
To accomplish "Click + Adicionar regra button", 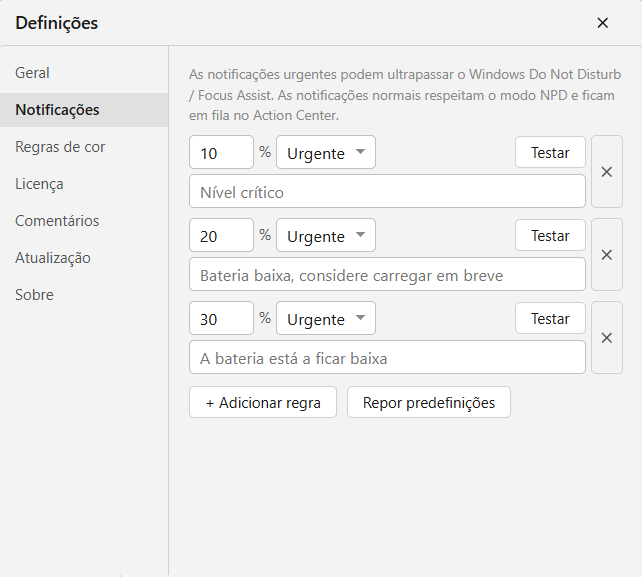I will pyautogui.click(x=263, y=402).
